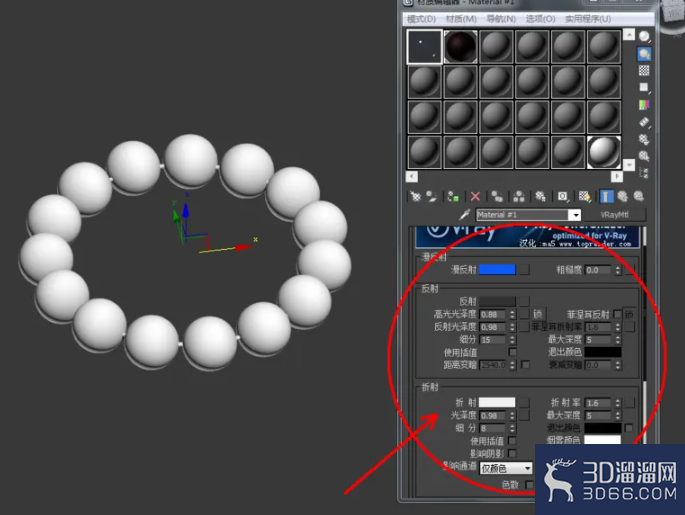Adjust the 折射 光泽度 spinner arrows
685x515 pixels.
pos(512,415)
